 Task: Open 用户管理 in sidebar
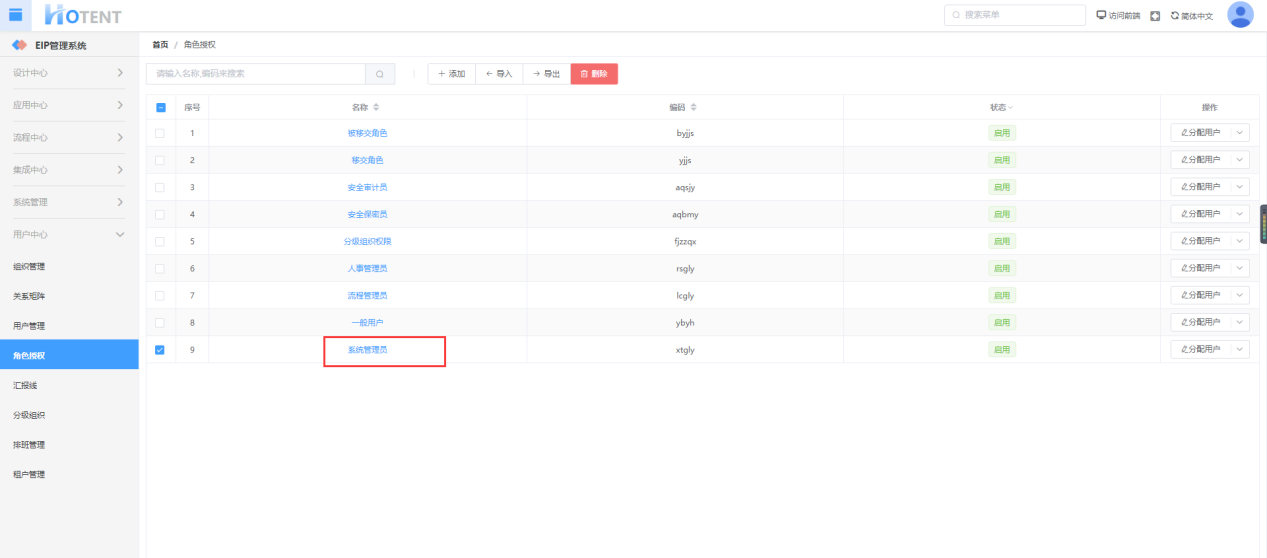[x=69, y=326]
